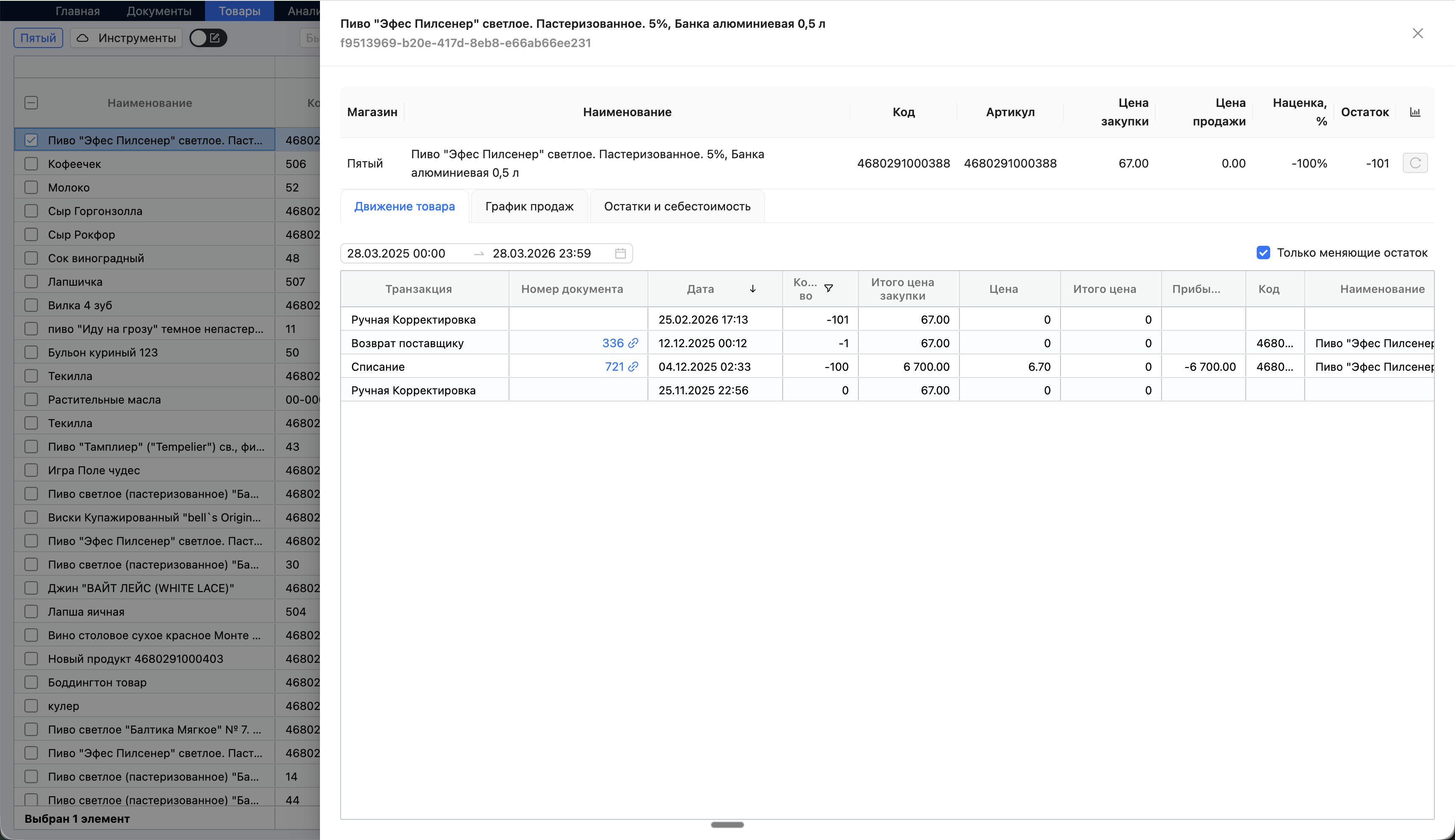Edit the end date 28.03.2026 23:59
The image size is (1455, 840).
541,253
